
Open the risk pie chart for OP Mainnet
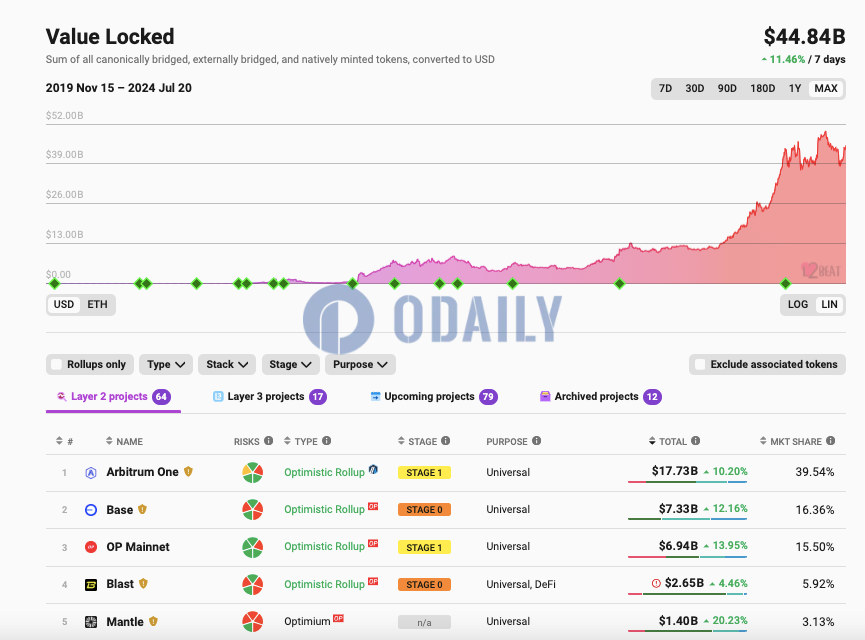253,547
